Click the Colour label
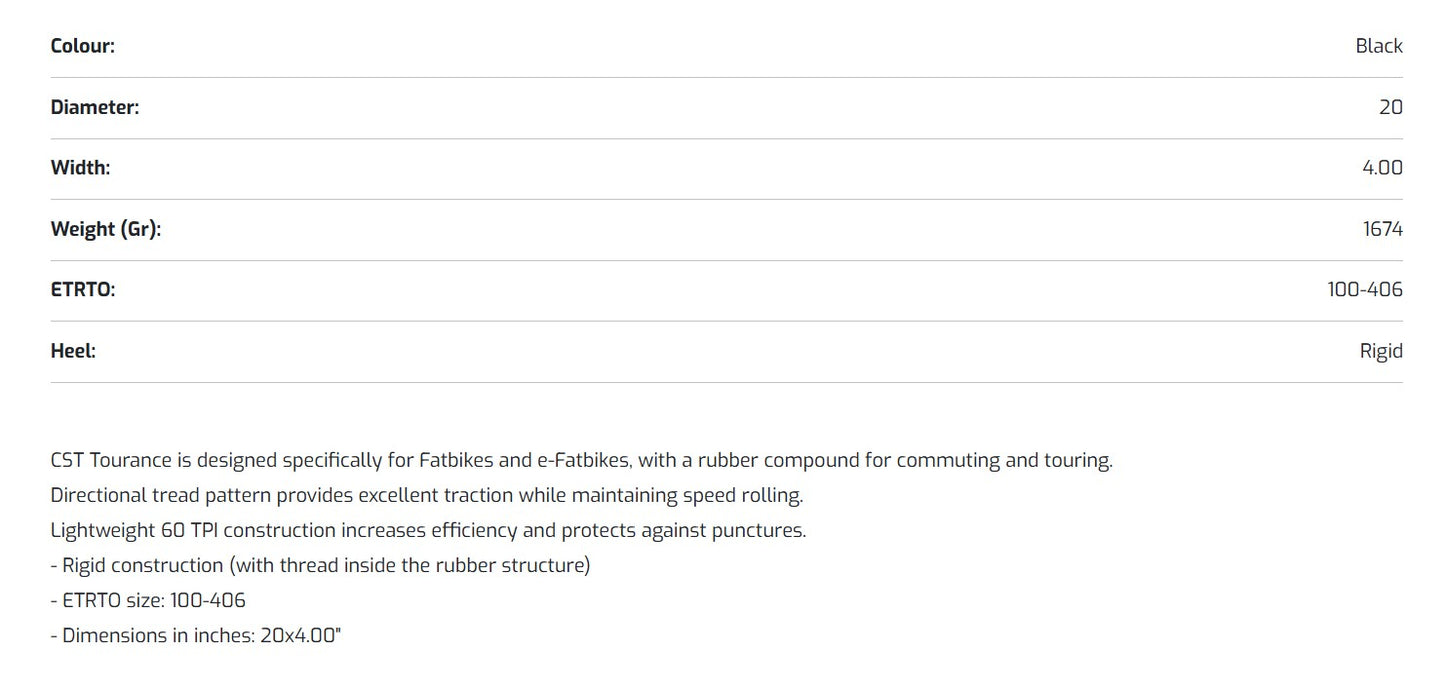 83,46
